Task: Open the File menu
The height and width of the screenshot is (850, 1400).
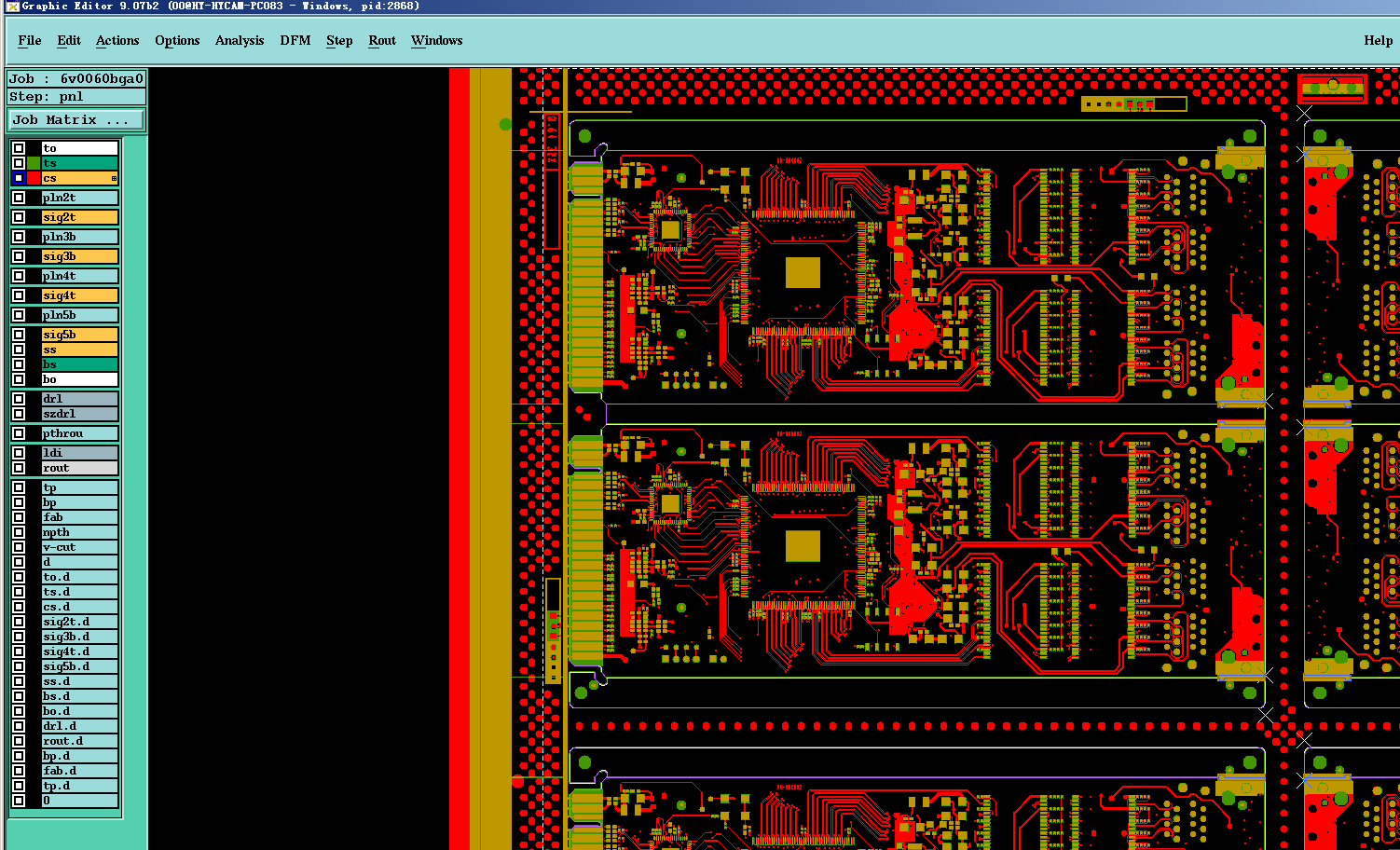Action: pos(30,40)
